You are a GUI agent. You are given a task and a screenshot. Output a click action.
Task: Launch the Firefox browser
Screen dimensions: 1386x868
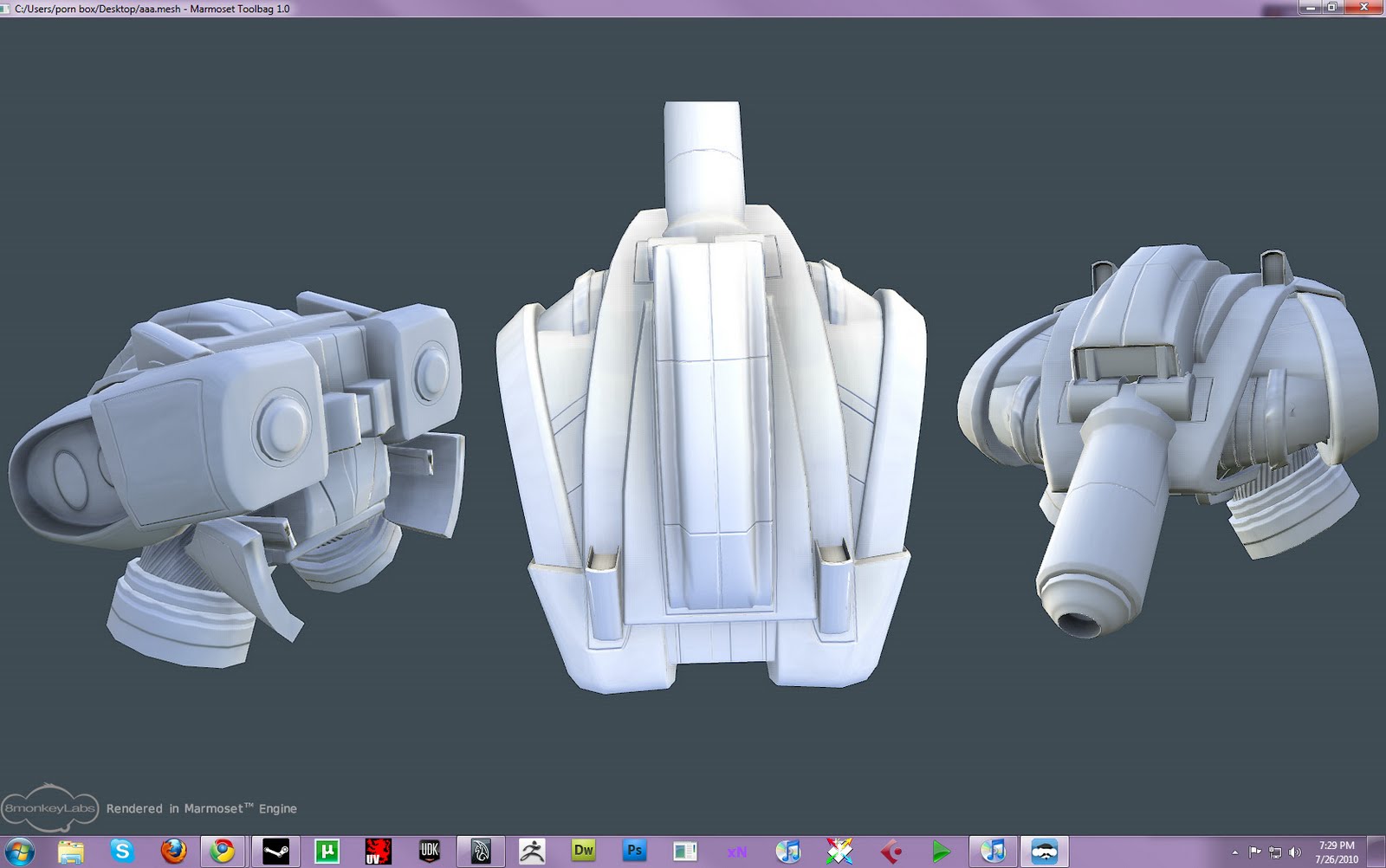click(173, 852)
